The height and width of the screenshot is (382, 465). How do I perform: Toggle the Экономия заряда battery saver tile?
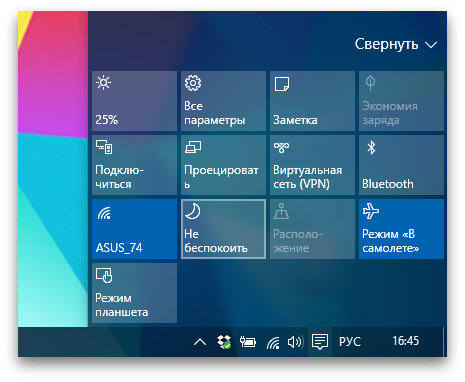tap(401, 101)
